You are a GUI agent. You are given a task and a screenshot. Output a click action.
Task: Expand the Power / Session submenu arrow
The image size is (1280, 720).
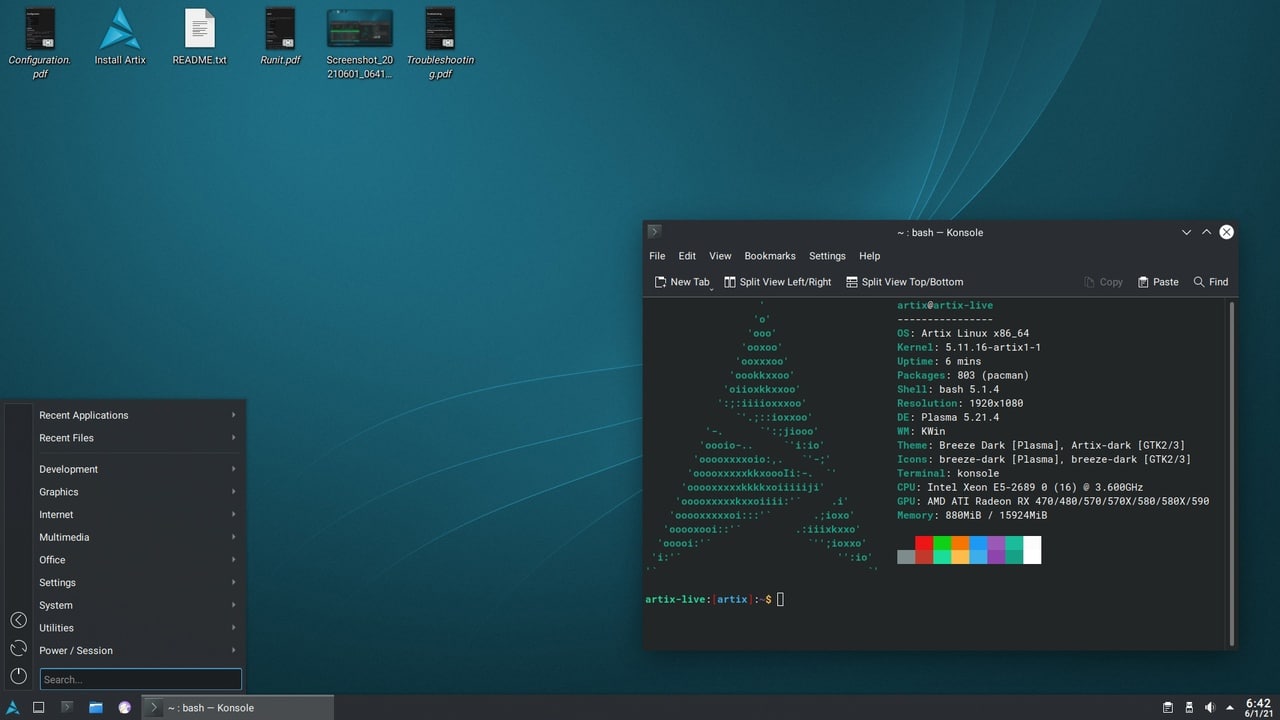(234, 650)
